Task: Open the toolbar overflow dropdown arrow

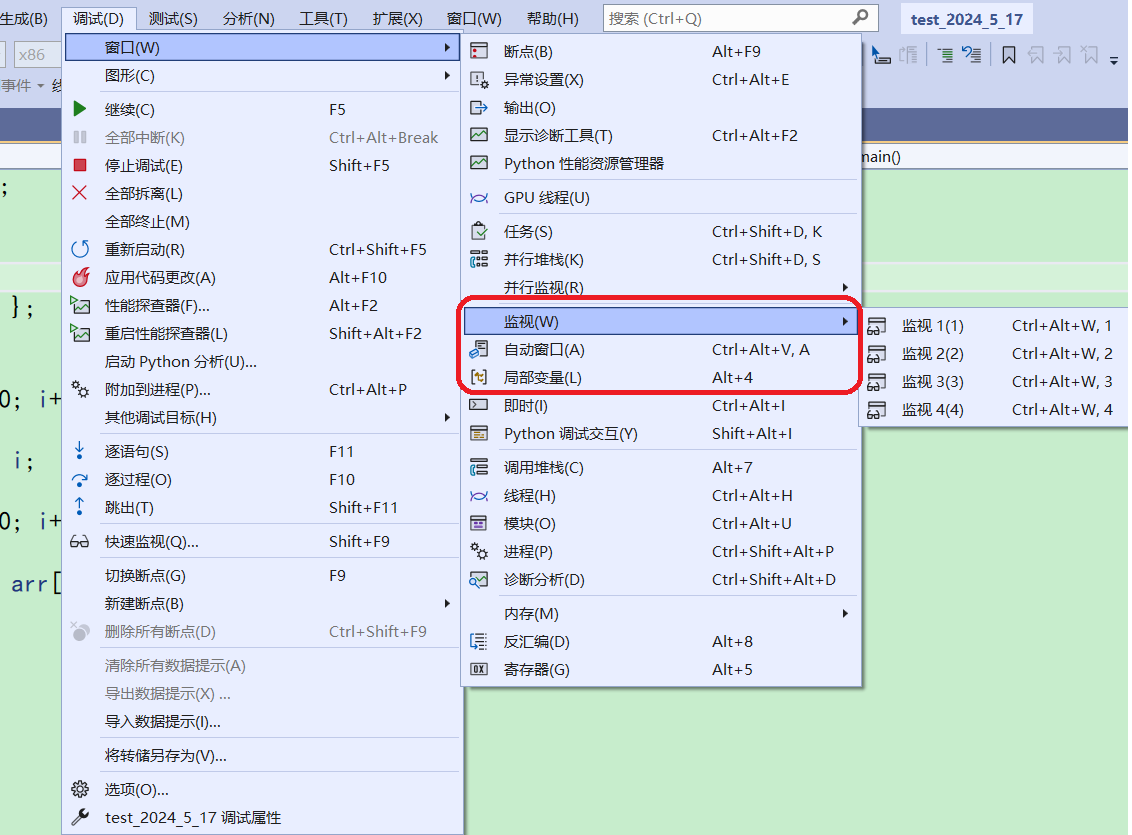Action: (x=1114, y=61)
